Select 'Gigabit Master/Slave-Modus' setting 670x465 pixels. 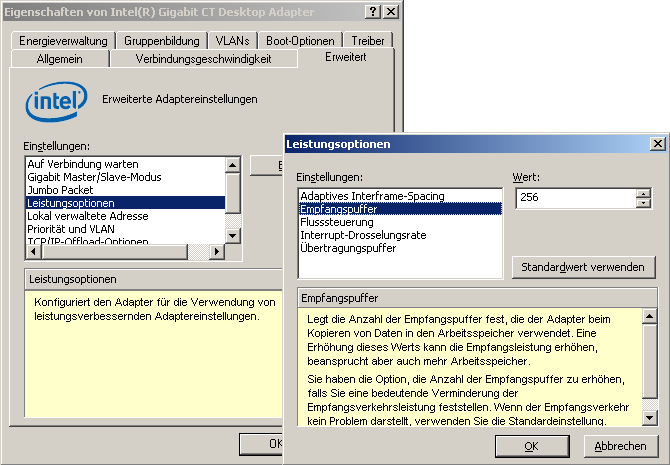point(126,177)
